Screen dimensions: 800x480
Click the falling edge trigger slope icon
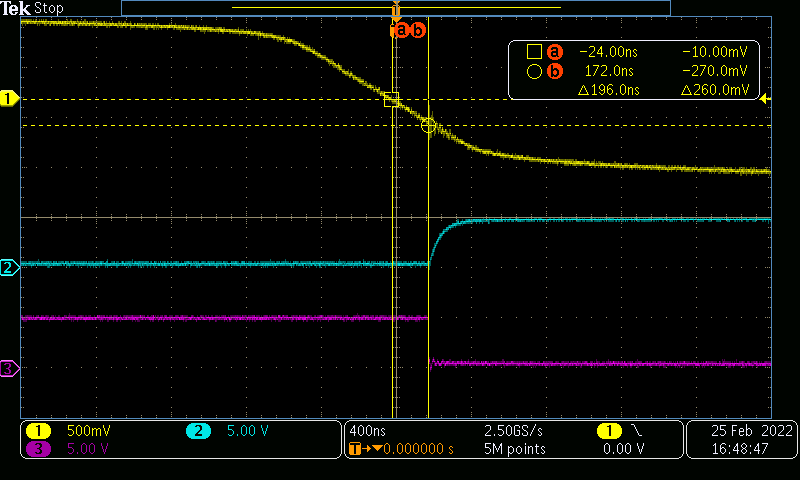tap(638, 430)
